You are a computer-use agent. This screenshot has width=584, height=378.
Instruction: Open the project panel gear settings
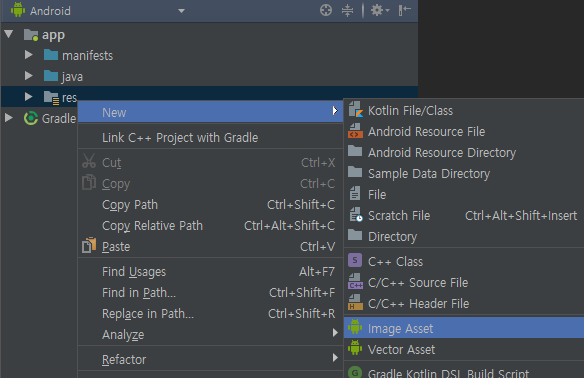(380, 10)
